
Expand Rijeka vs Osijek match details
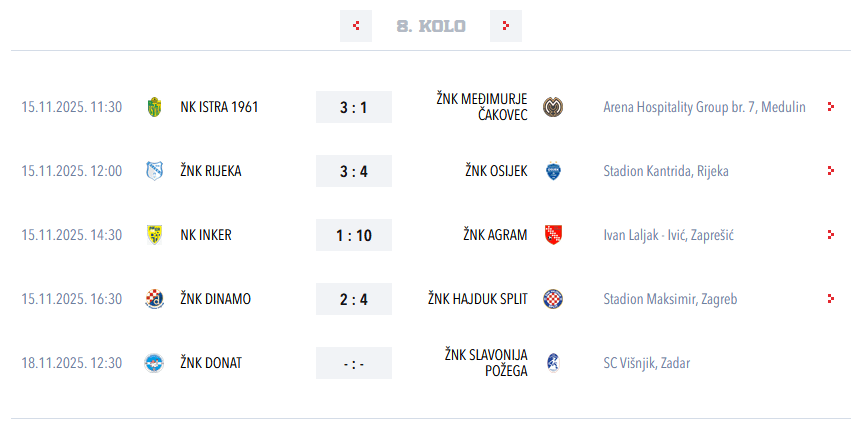point(830,171)
